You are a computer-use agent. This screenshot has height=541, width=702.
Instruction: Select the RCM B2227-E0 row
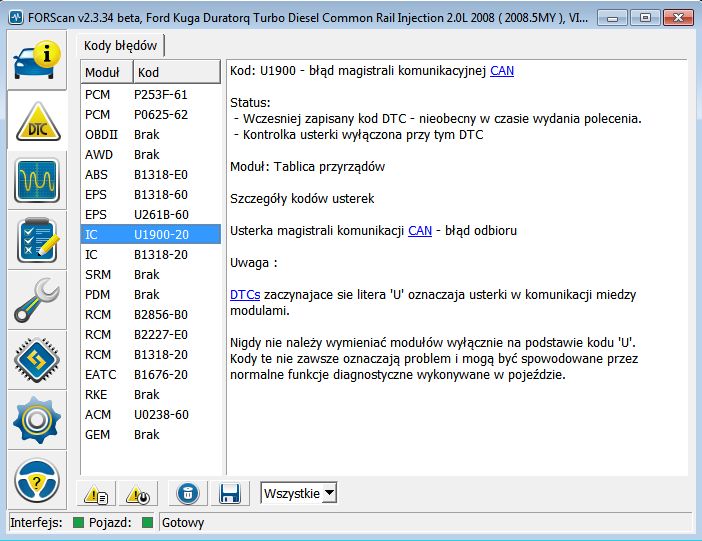(151, 335)
